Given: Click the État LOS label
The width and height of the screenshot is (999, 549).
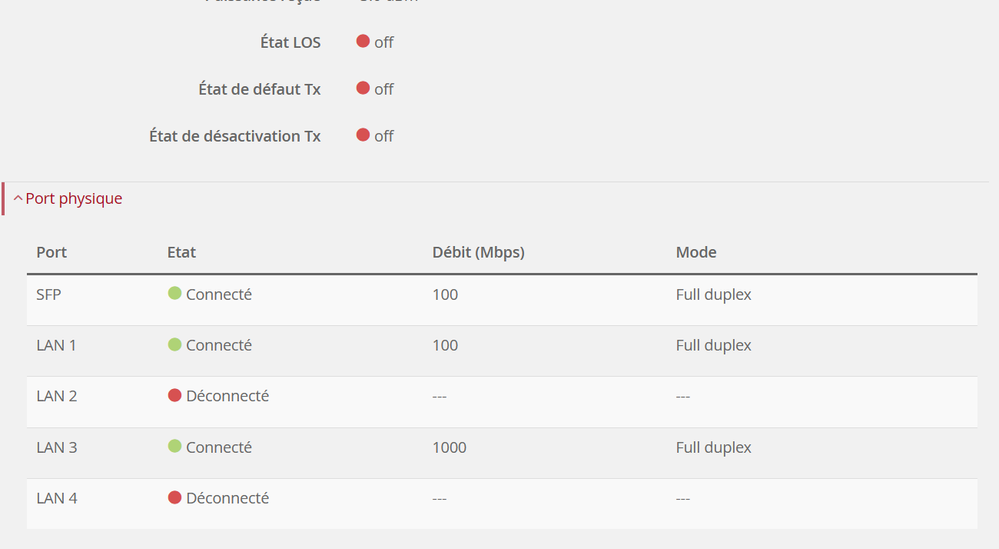Looking at the screenshot, I should point(290,42).
